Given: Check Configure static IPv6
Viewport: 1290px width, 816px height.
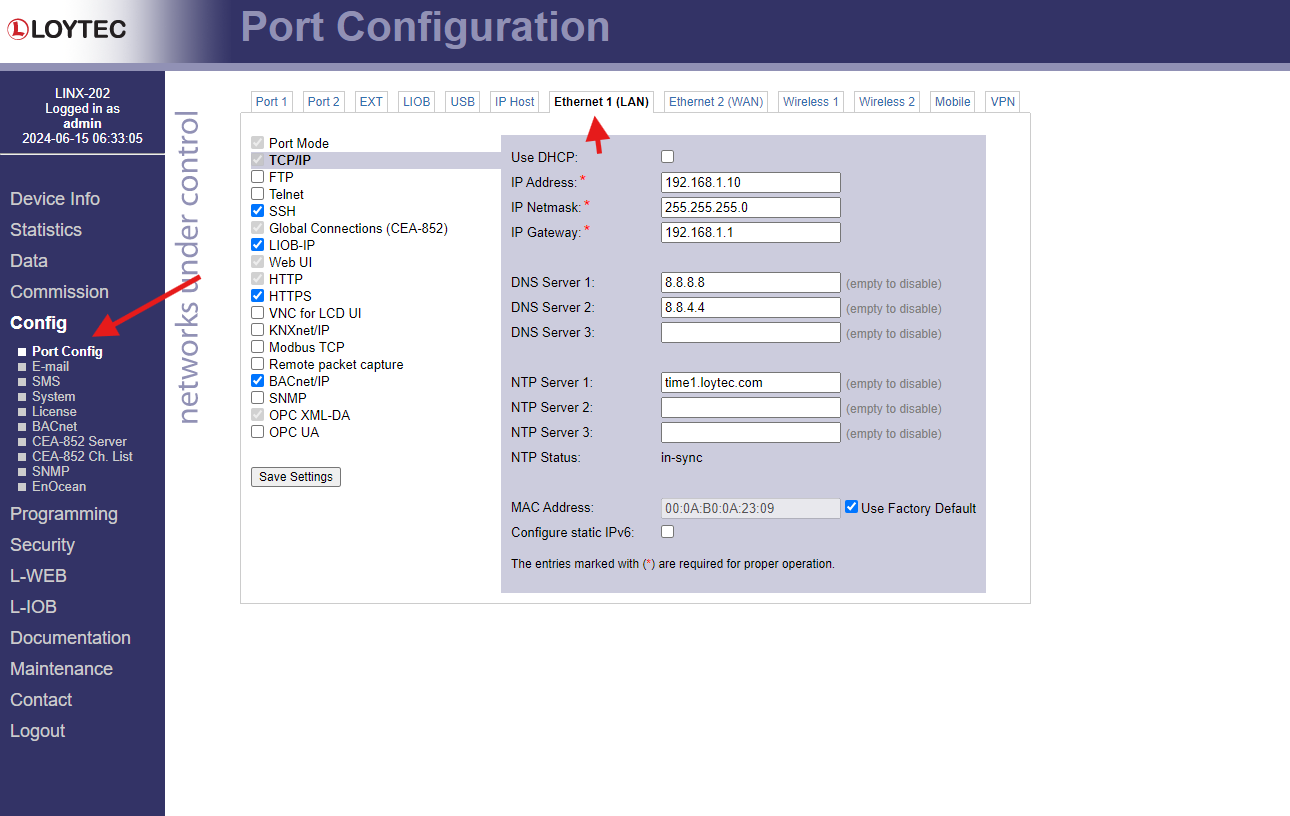Looking at the screenshot, I should [x=667, y=531].
